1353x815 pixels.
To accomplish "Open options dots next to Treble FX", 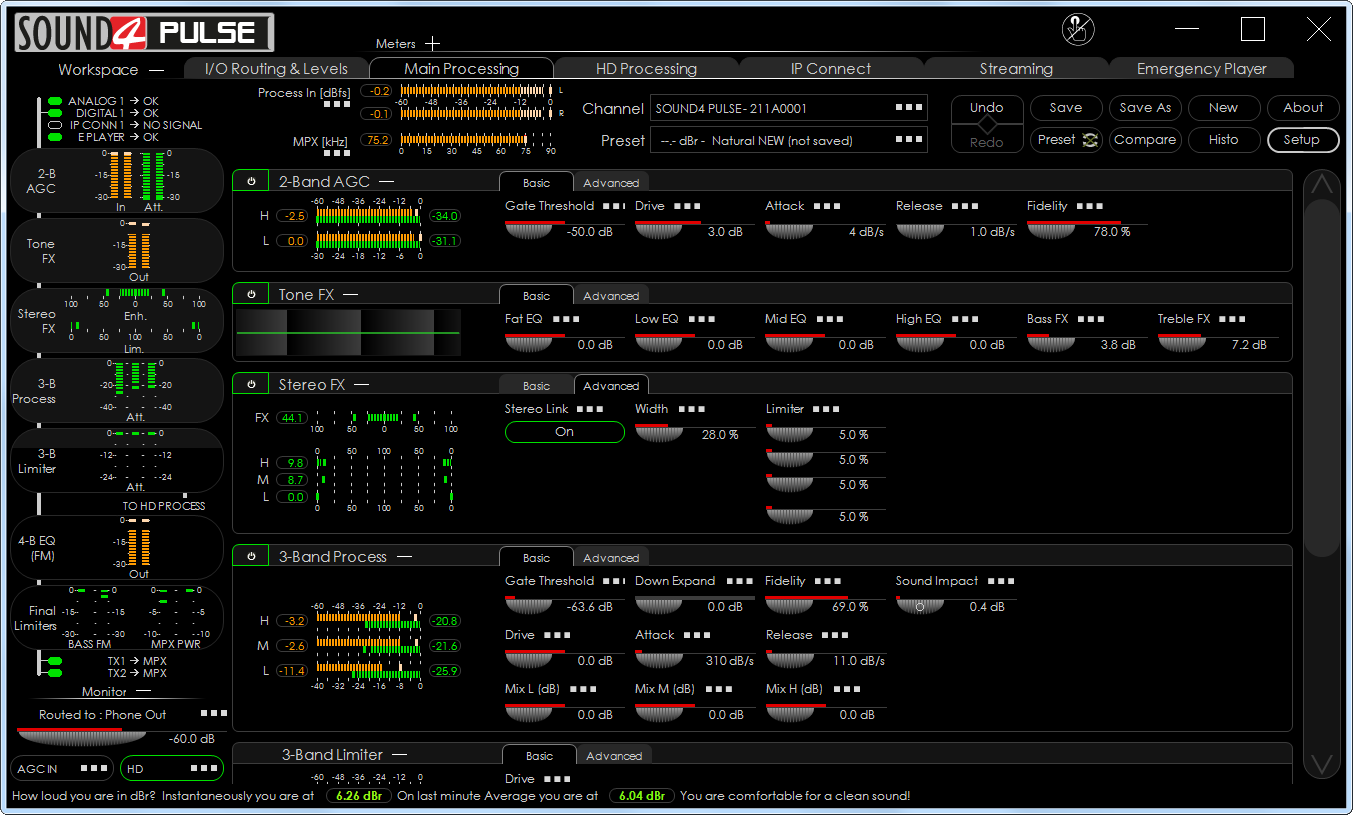I will pyautogui.click(x=1232, y=319).
